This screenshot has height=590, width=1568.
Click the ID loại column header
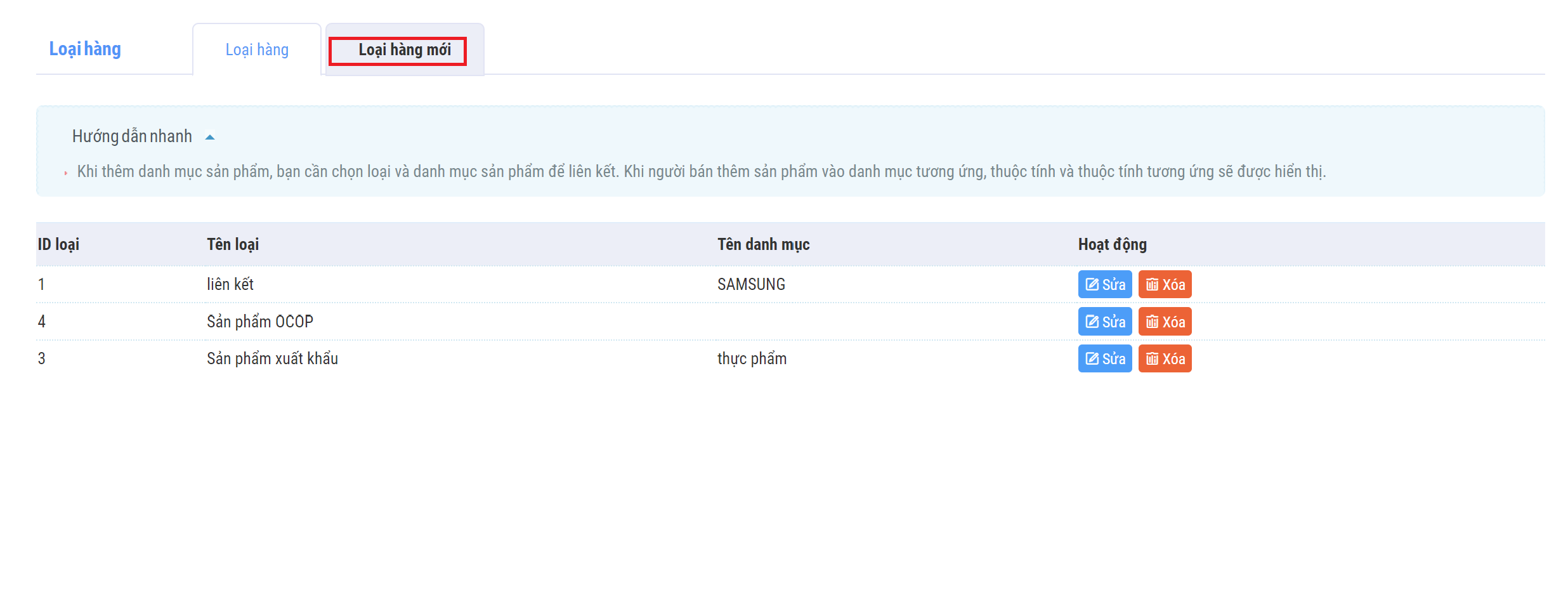58,244
